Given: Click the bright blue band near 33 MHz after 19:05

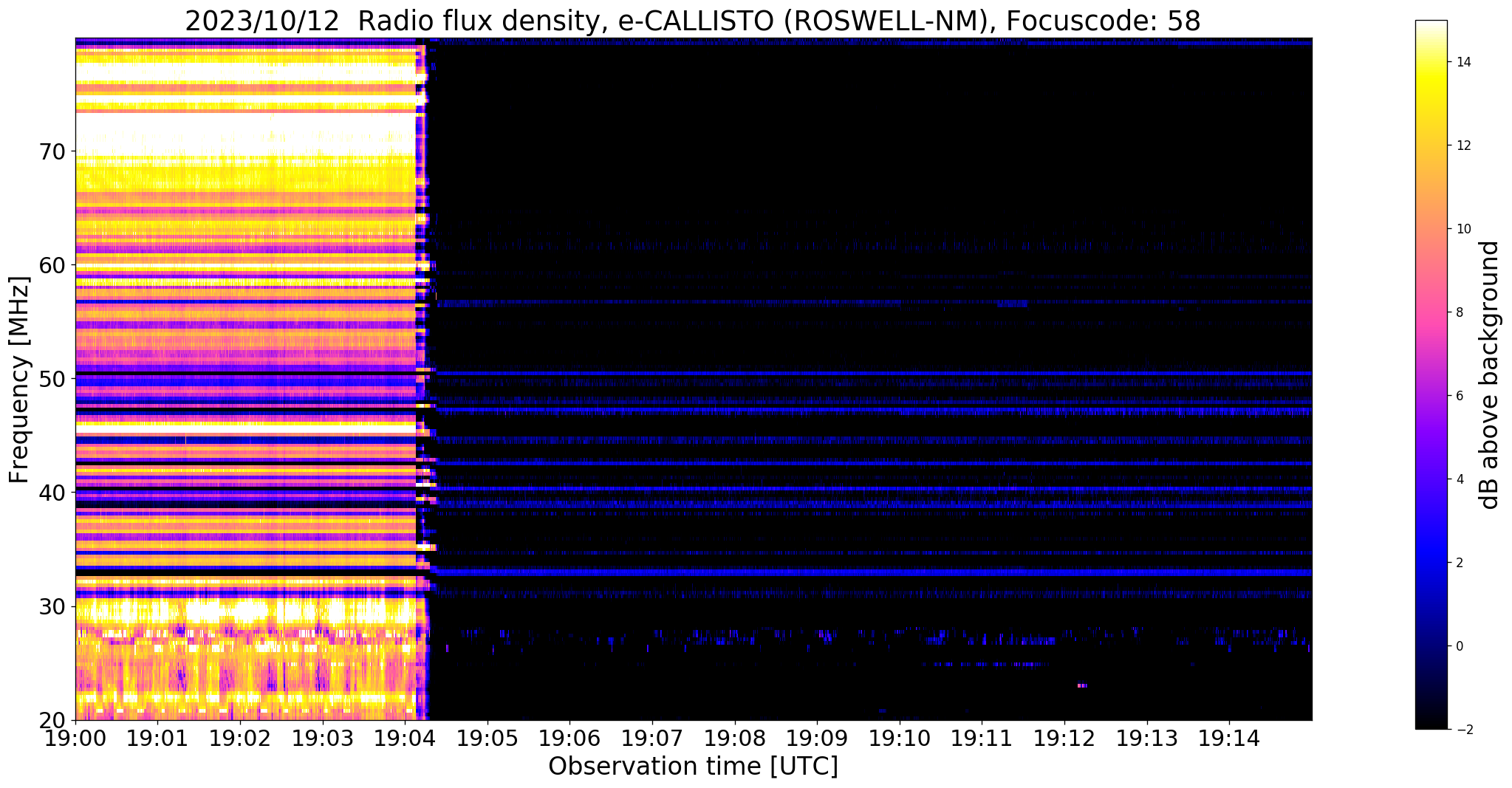Looking at the screenshot, I should coord(874,572).
